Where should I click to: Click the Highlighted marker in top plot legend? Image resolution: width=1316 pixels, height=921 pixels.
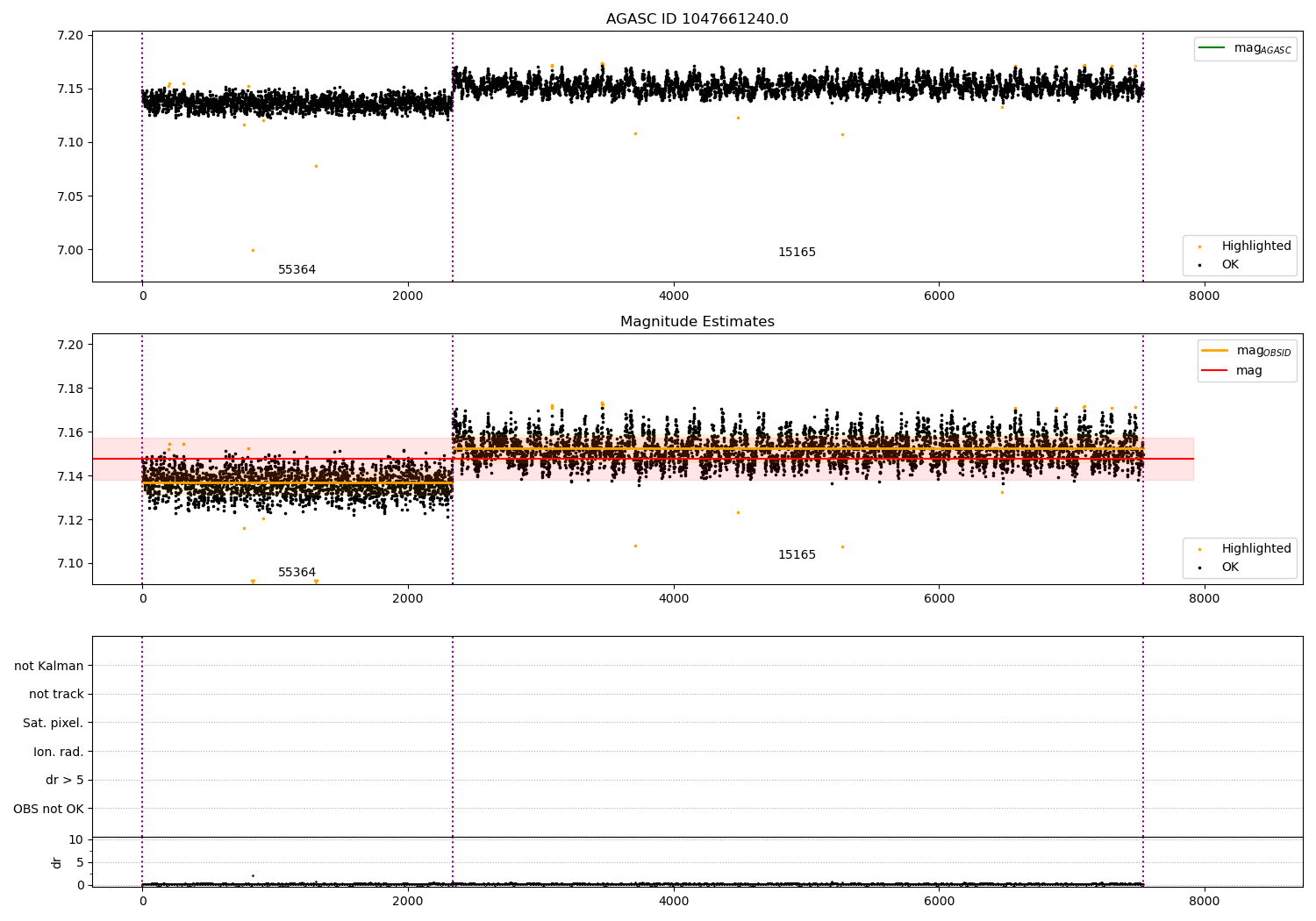tap(1199, 246)
